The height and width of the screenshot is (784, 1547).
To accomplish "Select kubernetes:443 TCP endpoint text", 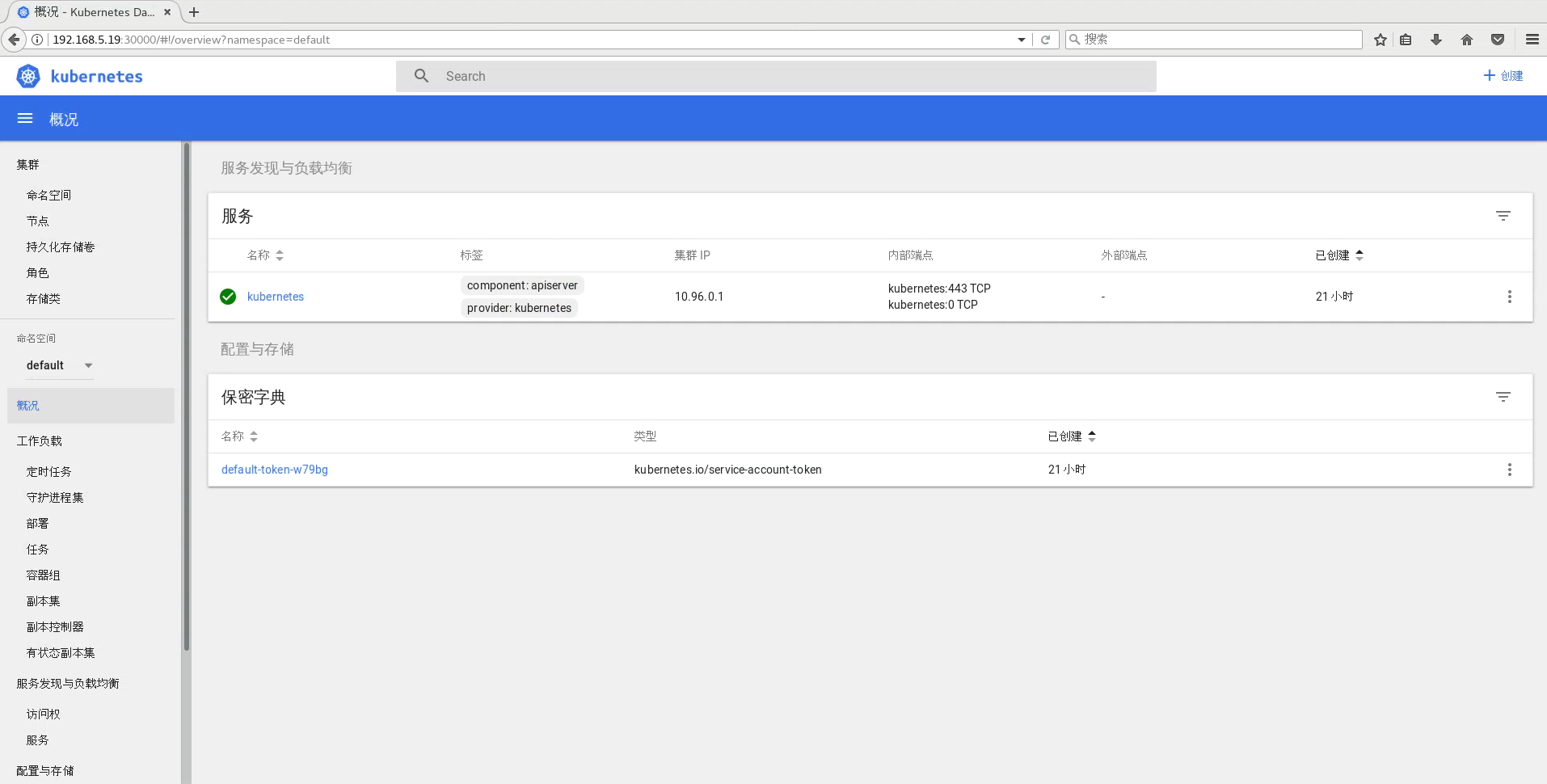I will 939,289.
